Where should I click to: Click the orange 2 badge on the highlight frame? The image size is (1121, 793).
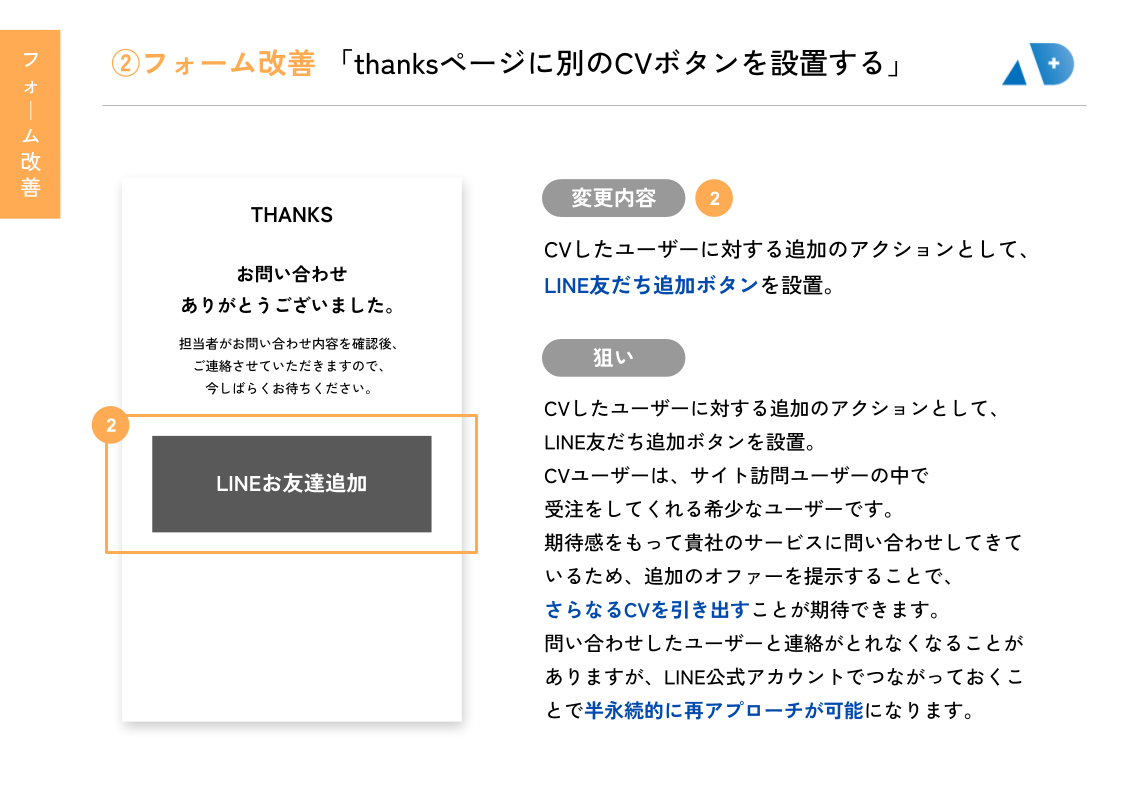(x=111, y=426)
